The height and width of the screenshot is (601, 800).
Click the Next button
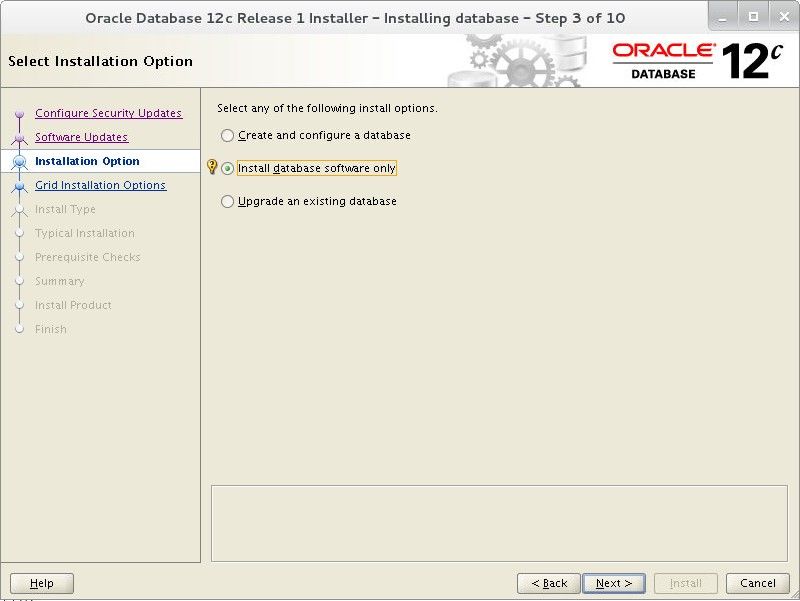coord(613,583)
